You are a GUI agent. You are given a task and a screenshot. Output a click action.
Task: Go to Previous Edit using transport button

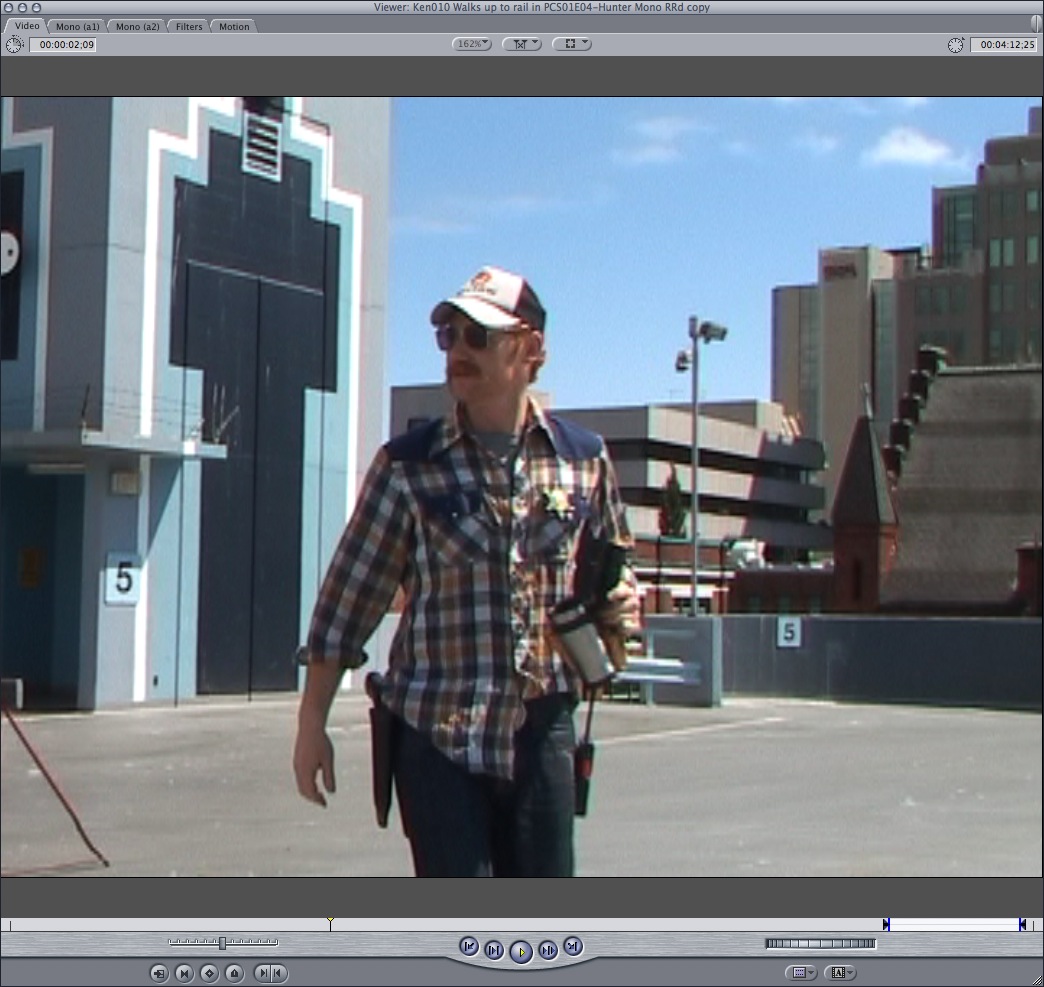coord(468,946)
